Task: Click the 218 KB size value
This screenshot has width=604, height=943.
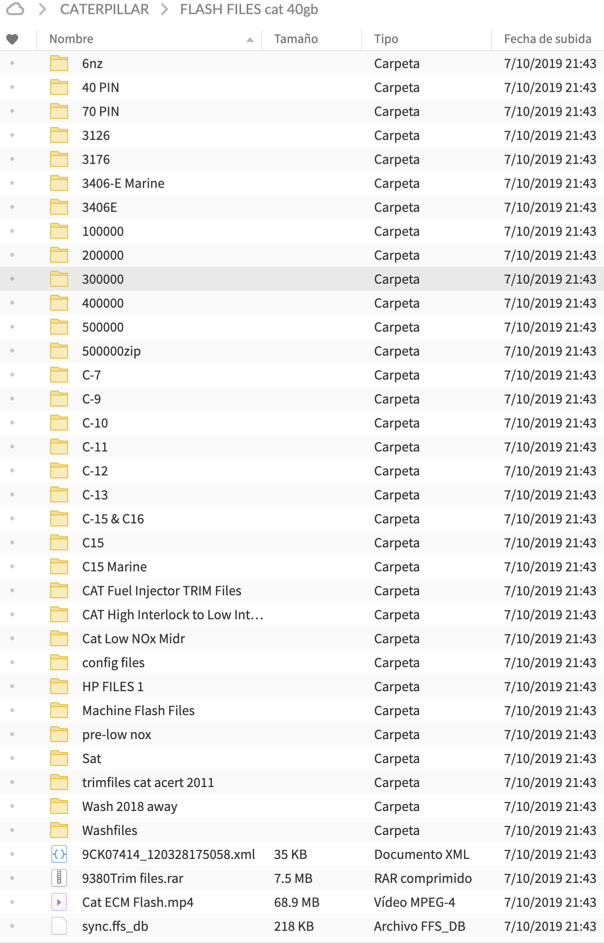Action: [294, 926]
